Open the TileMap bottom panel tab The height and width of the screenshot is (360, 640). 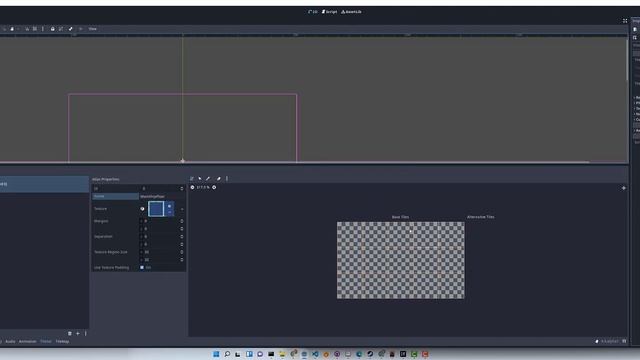click(62, 342)
